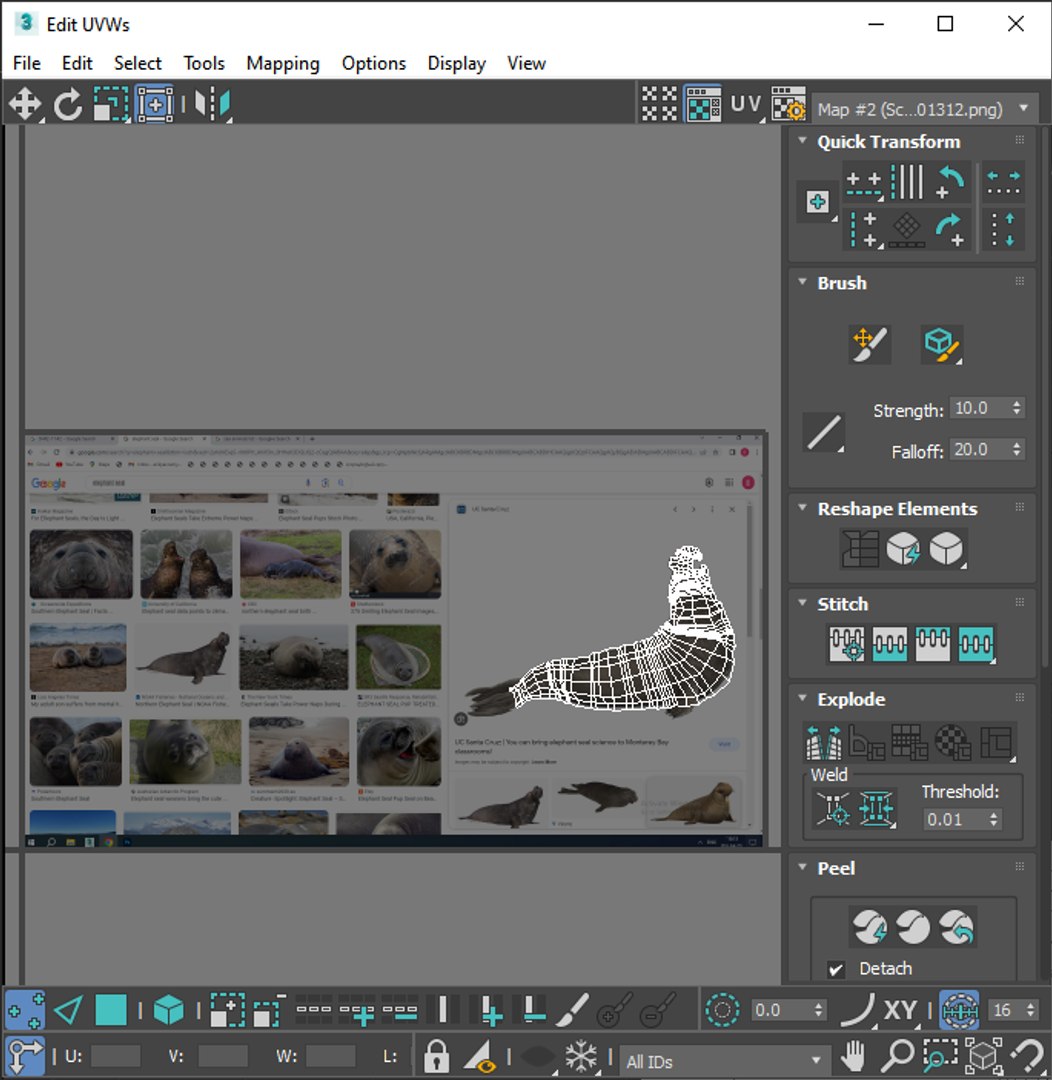
Task: Collapse the Brush rollout
Action: (x=802, y=282)
